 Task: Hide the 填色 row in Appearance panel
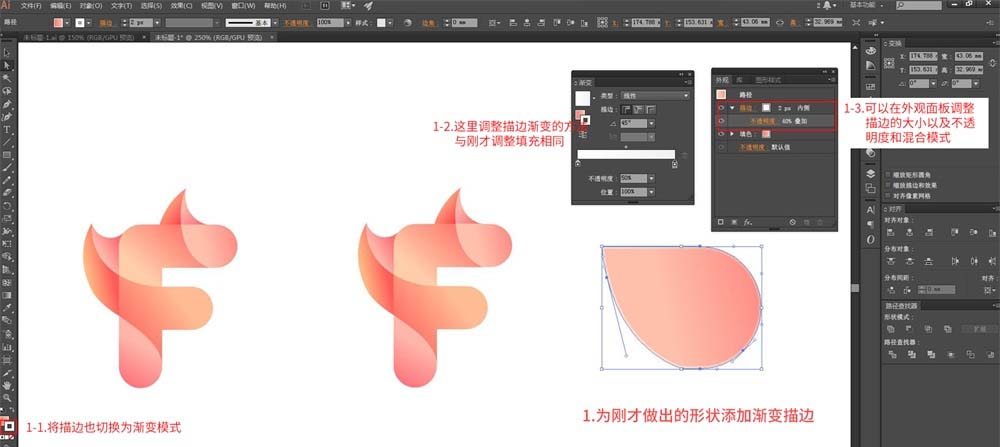[721, 135]
